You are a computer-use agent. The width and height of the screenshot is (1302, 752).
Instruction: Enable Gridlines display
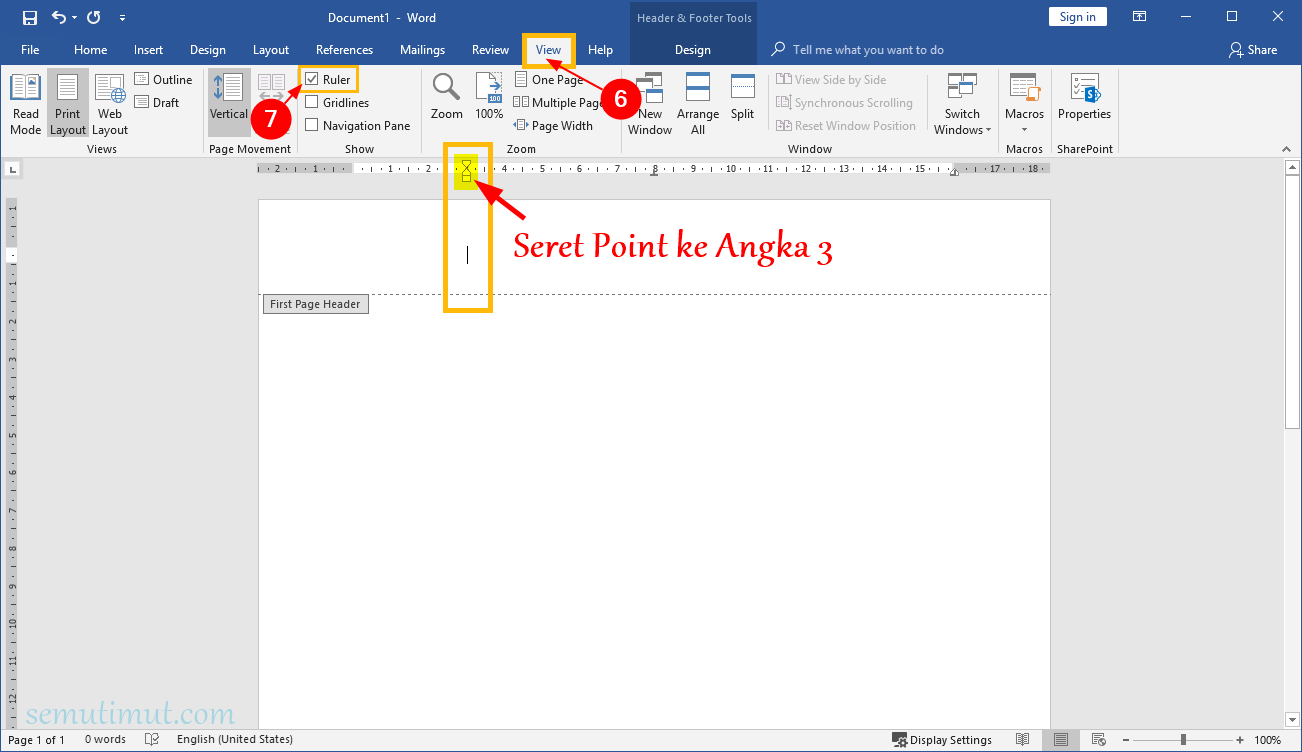(x=312, y=102)
